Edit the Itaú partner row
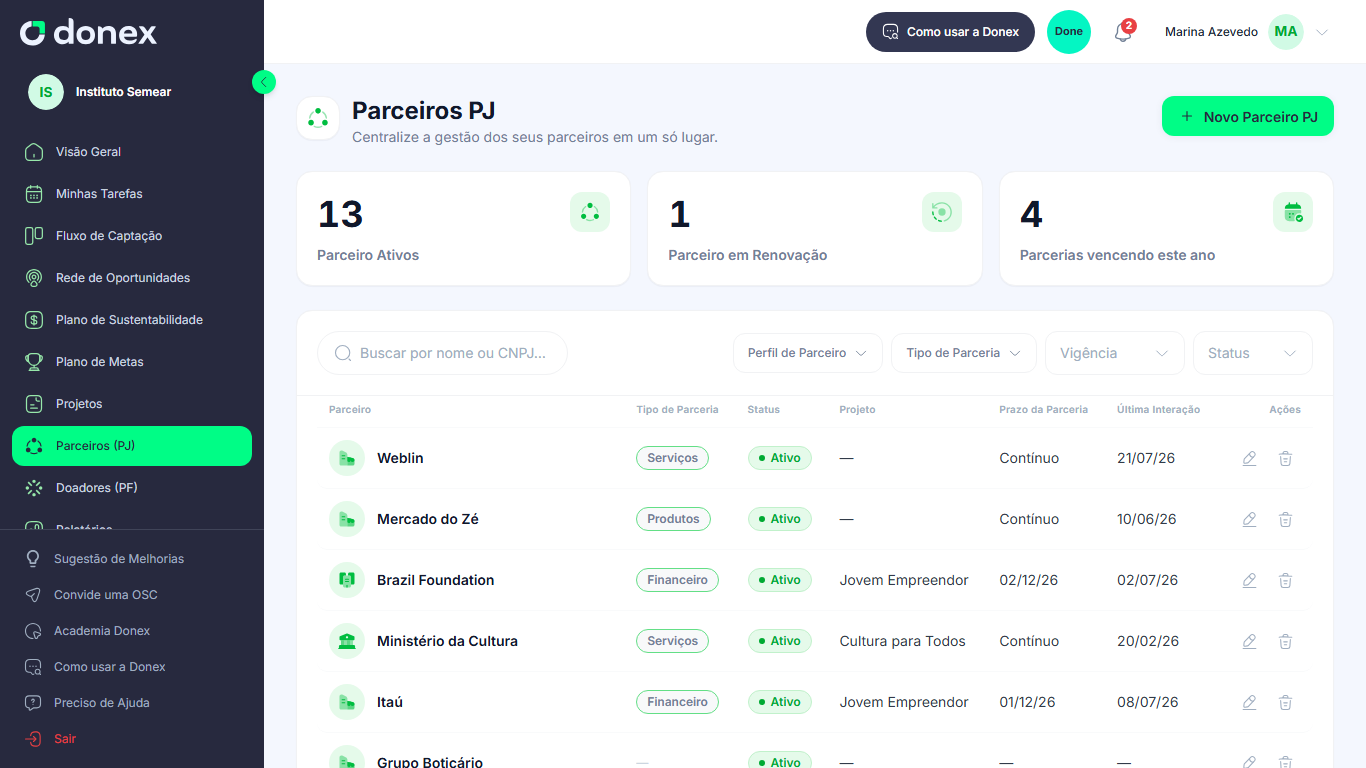This screenshot has width=1366, height=768. click(1249, 702)
